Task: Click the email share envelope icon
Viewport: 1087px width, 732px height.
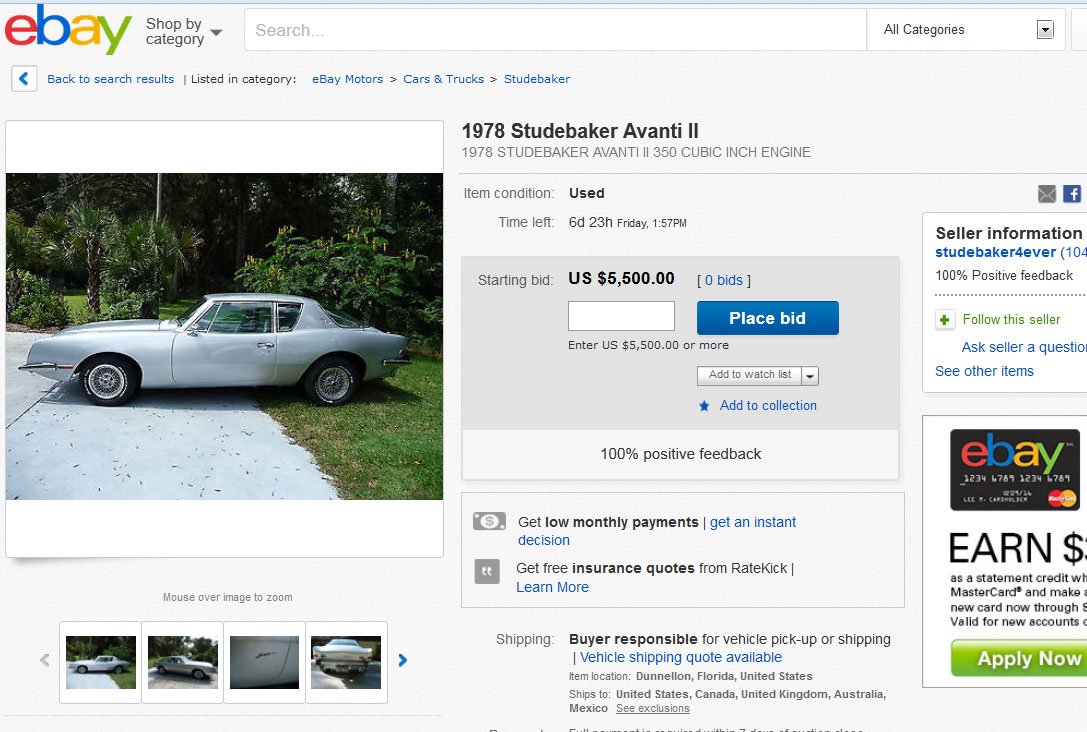Action: pyautogui.click(x=1047, y=194)
